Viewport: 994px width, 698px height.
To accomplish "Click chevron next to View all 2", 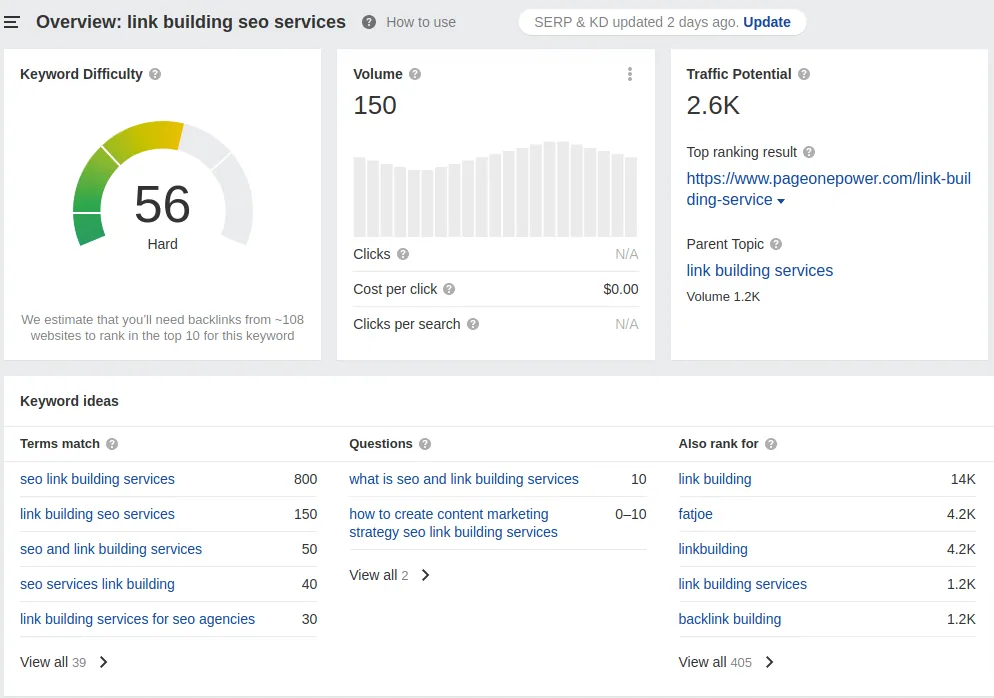I will tap(425, 575).
